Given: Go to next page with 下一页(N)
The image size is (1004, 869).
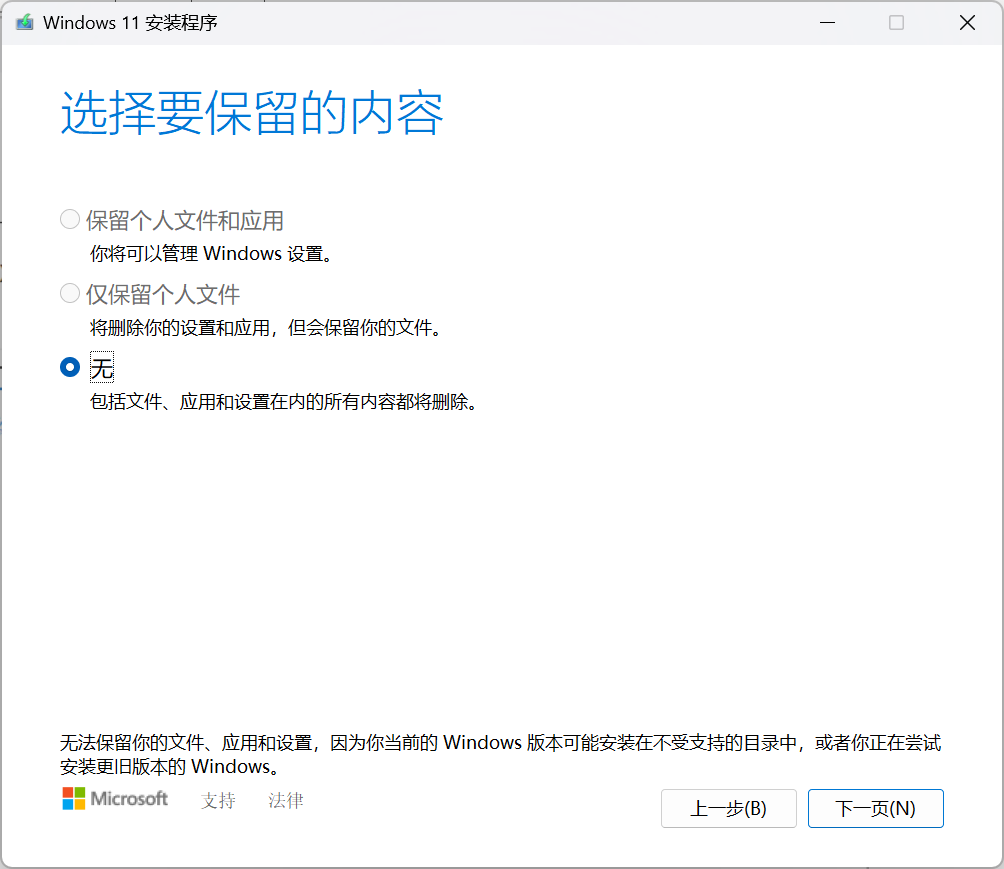Looking at the screenshot, I should click(x=875, y=808).
